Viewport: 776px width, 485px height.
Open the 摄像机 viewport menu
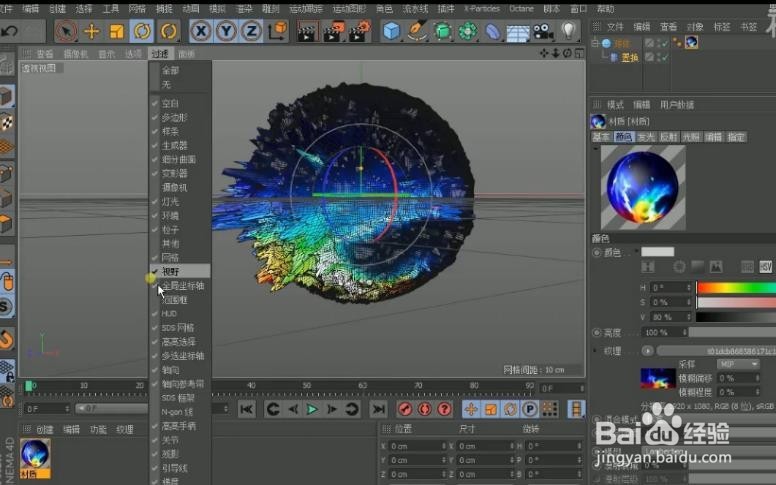coord(75,54)
